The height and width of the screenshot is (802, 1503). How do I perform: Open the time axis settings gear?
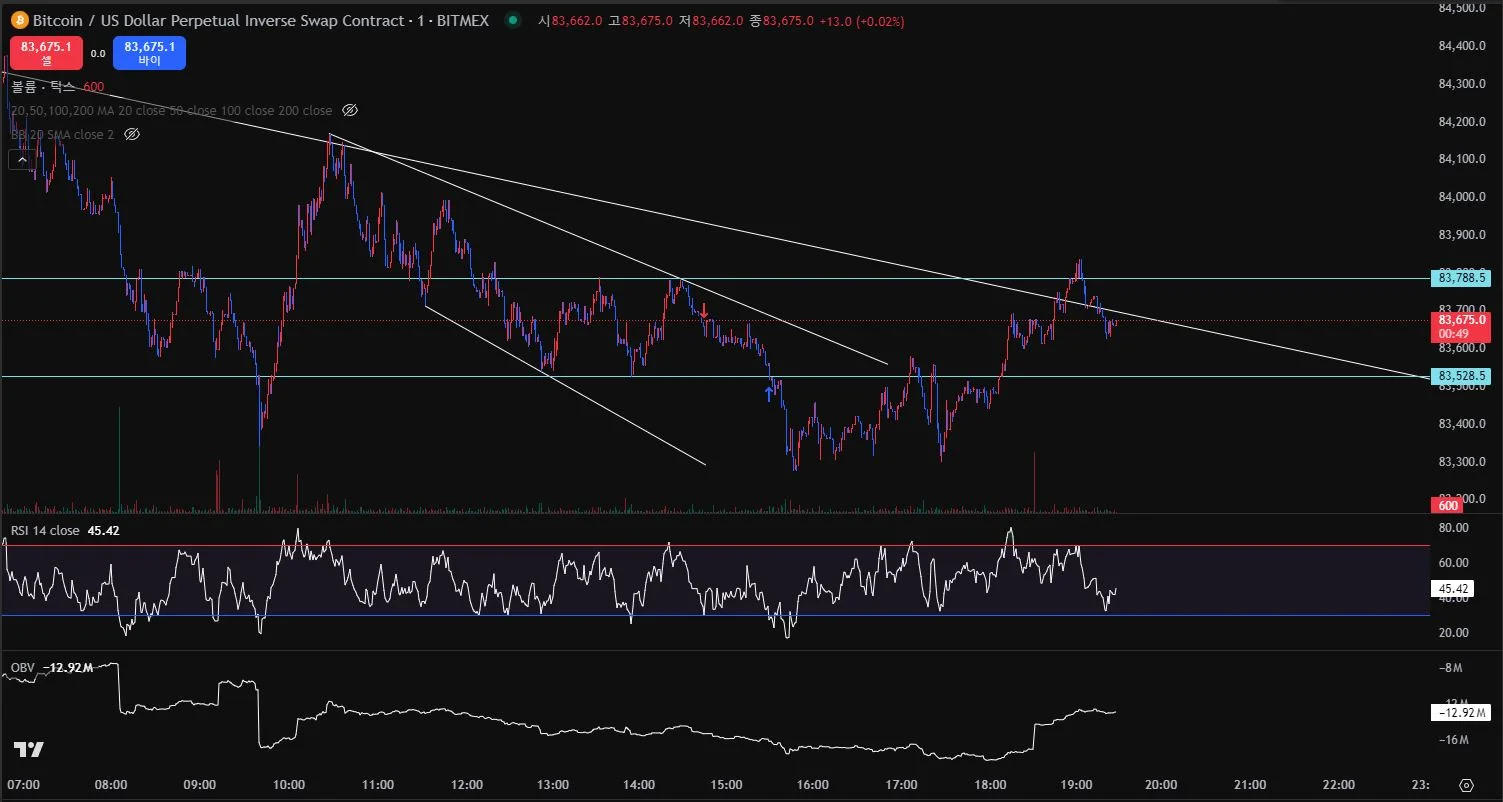[x=1466, y=785]
